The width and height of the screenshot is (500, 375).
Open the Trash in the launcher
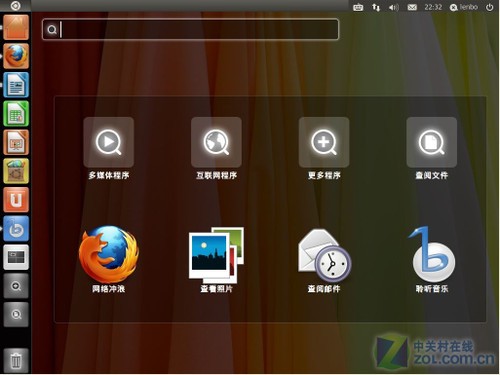[16, 361]
